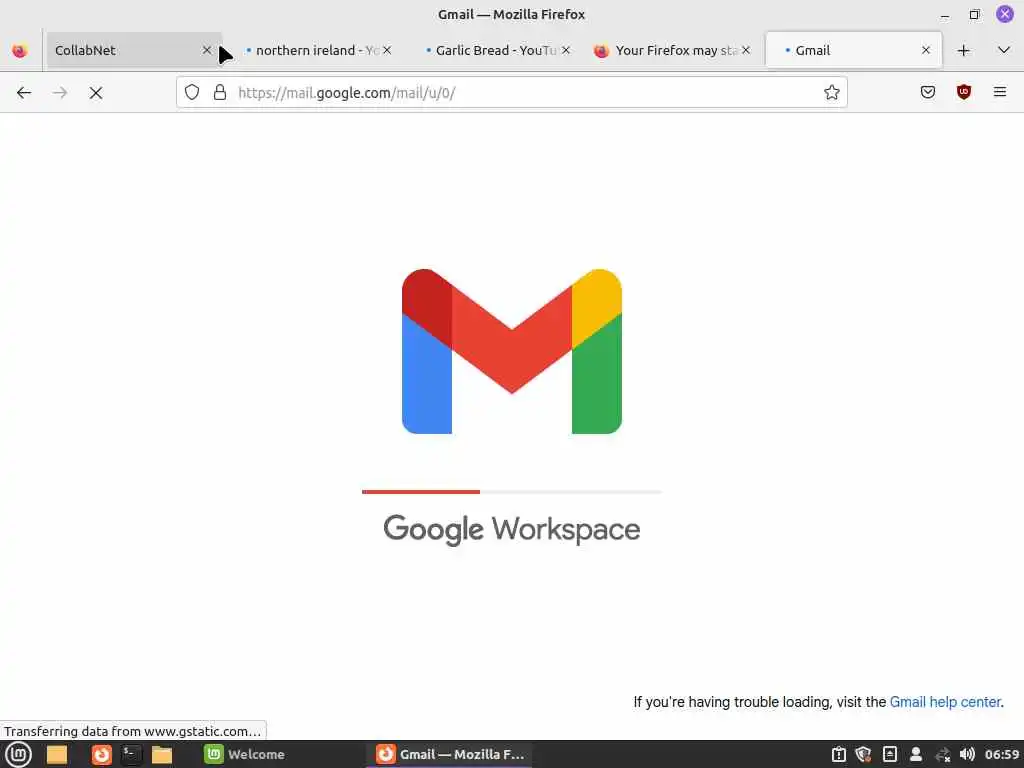This screenshot has width=1024, height=768.
Task: Expand the list all tabs dropdown
Action: click(x=1004, y=50)
